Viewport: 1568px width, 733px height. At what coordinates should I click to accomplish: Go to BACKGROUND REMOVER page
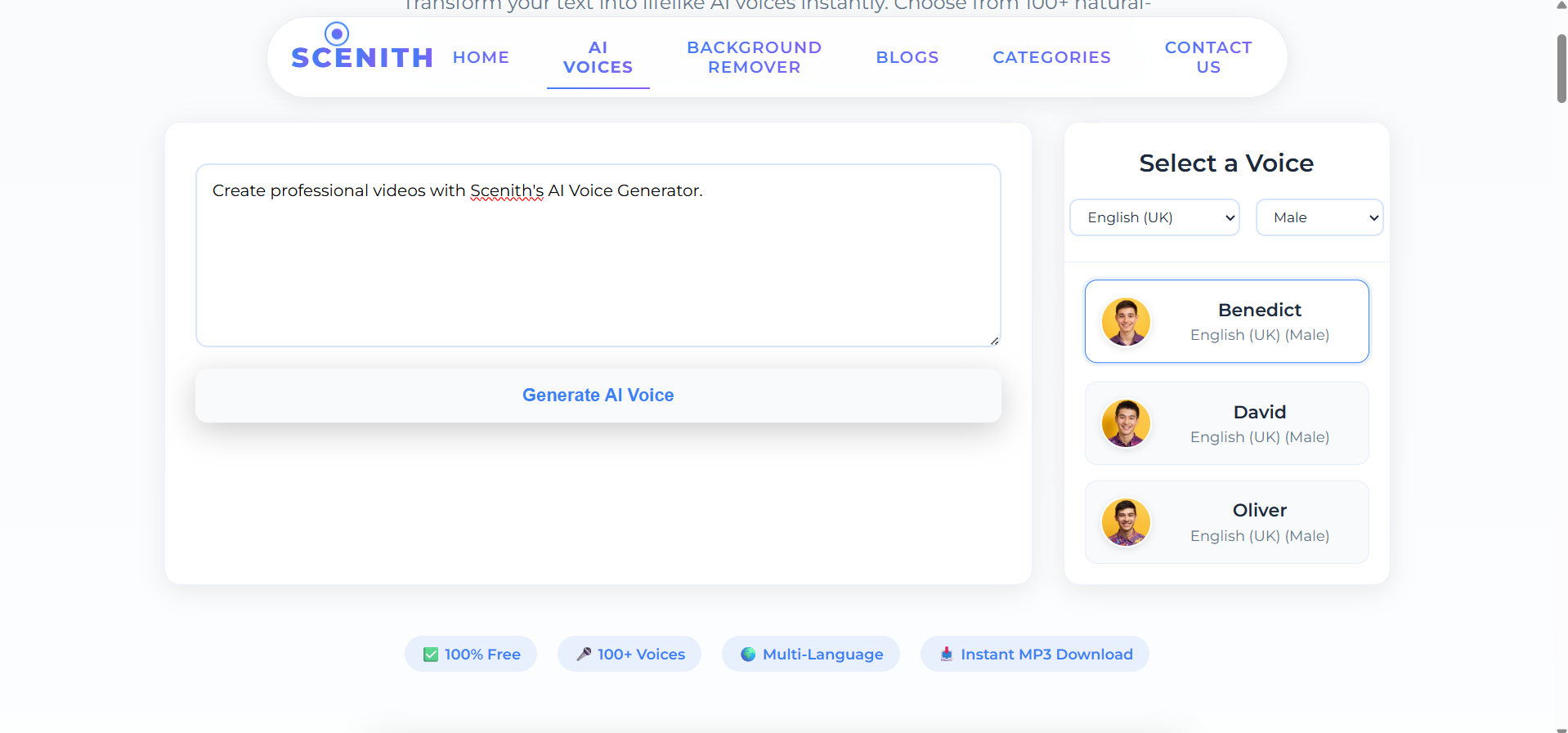(x=754, y=57)
